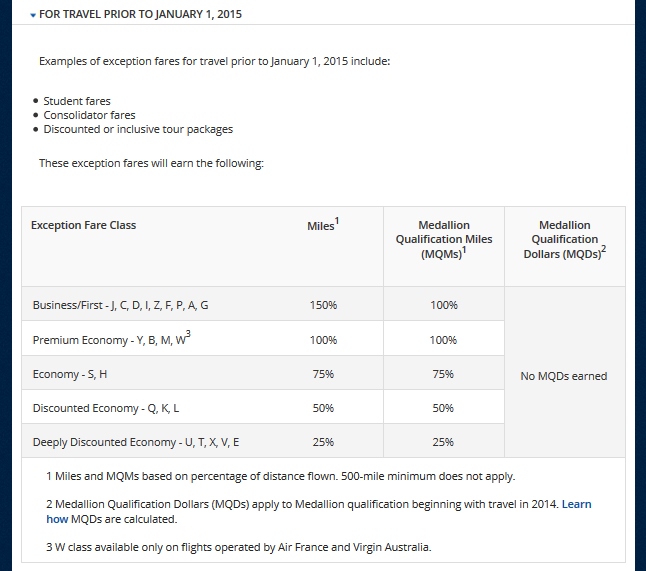Select the Premium Economy fare class row label
The width and height of the screenshot is (646, 571).
111,339
